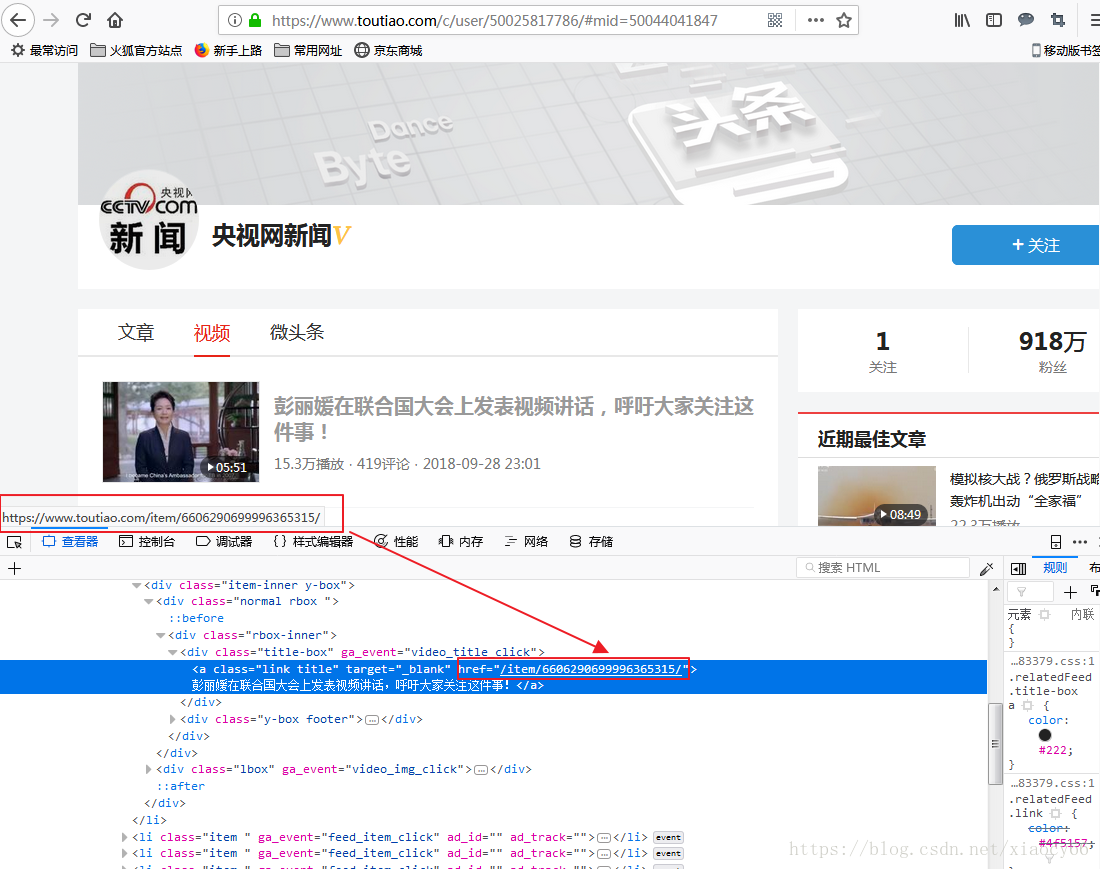1100x869 pixels.
Task: Open the …83379.css:1 stylesheet link above .relatedFeed .title-box
Action: tap(1052, 661)
